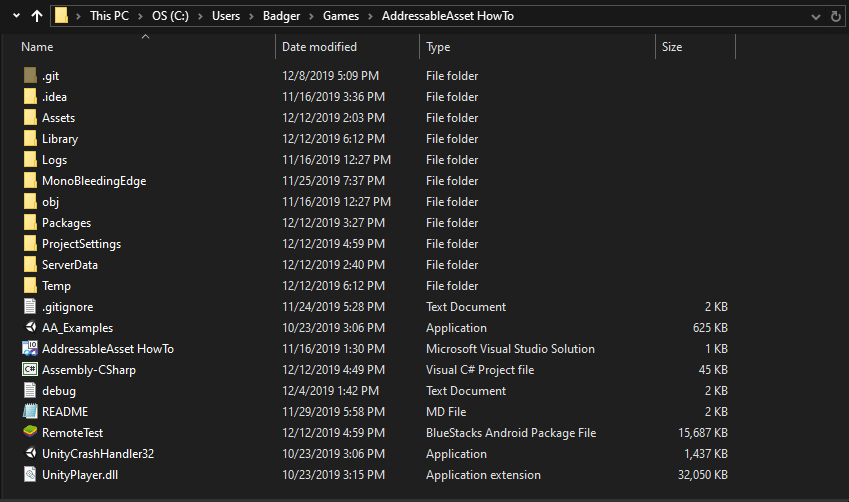The width and height of the screenshot is (849, 502).
Task: Select the .gitignore text document icon
Action: coord(30,307)
